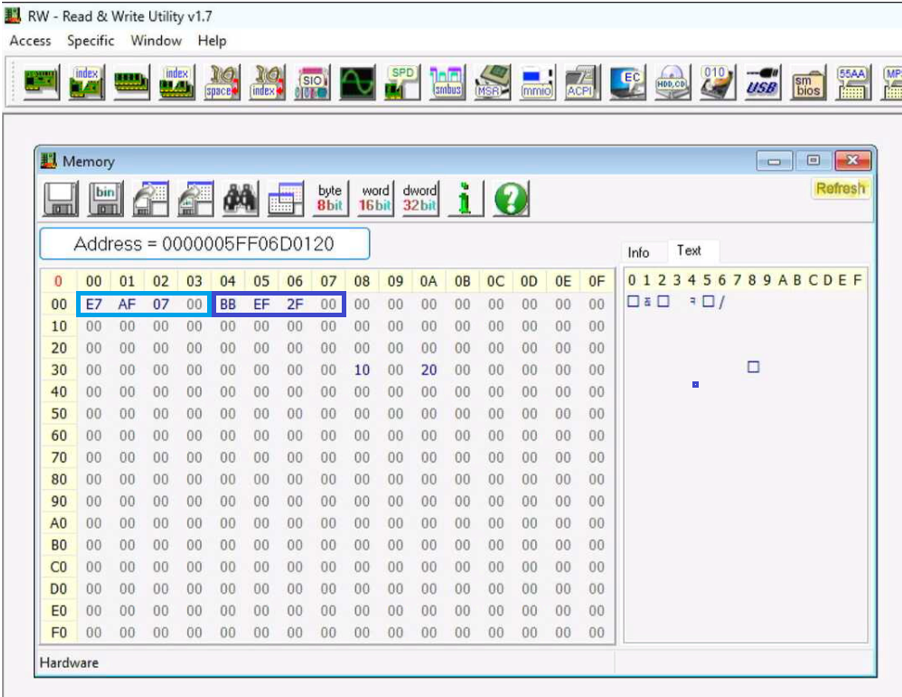Minimize the Memory child window
The image size is (902, 697).
click(x=774, y=161)
